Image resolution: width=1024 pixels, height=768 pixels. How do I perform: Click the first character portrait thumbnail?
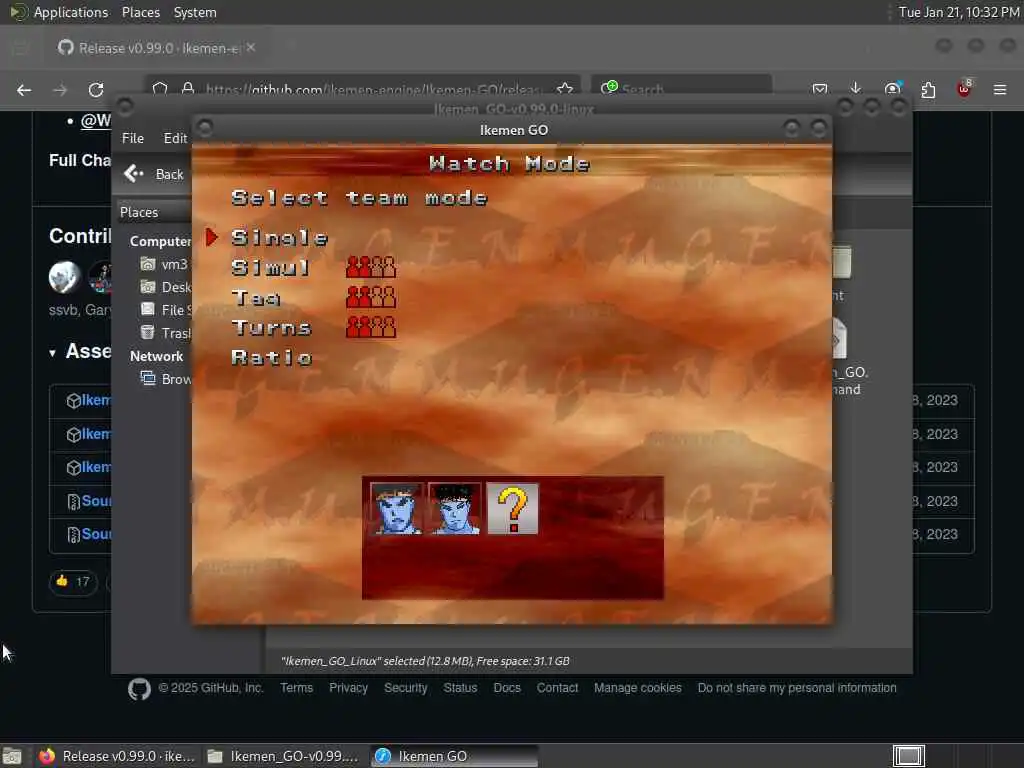click(396, 509)
